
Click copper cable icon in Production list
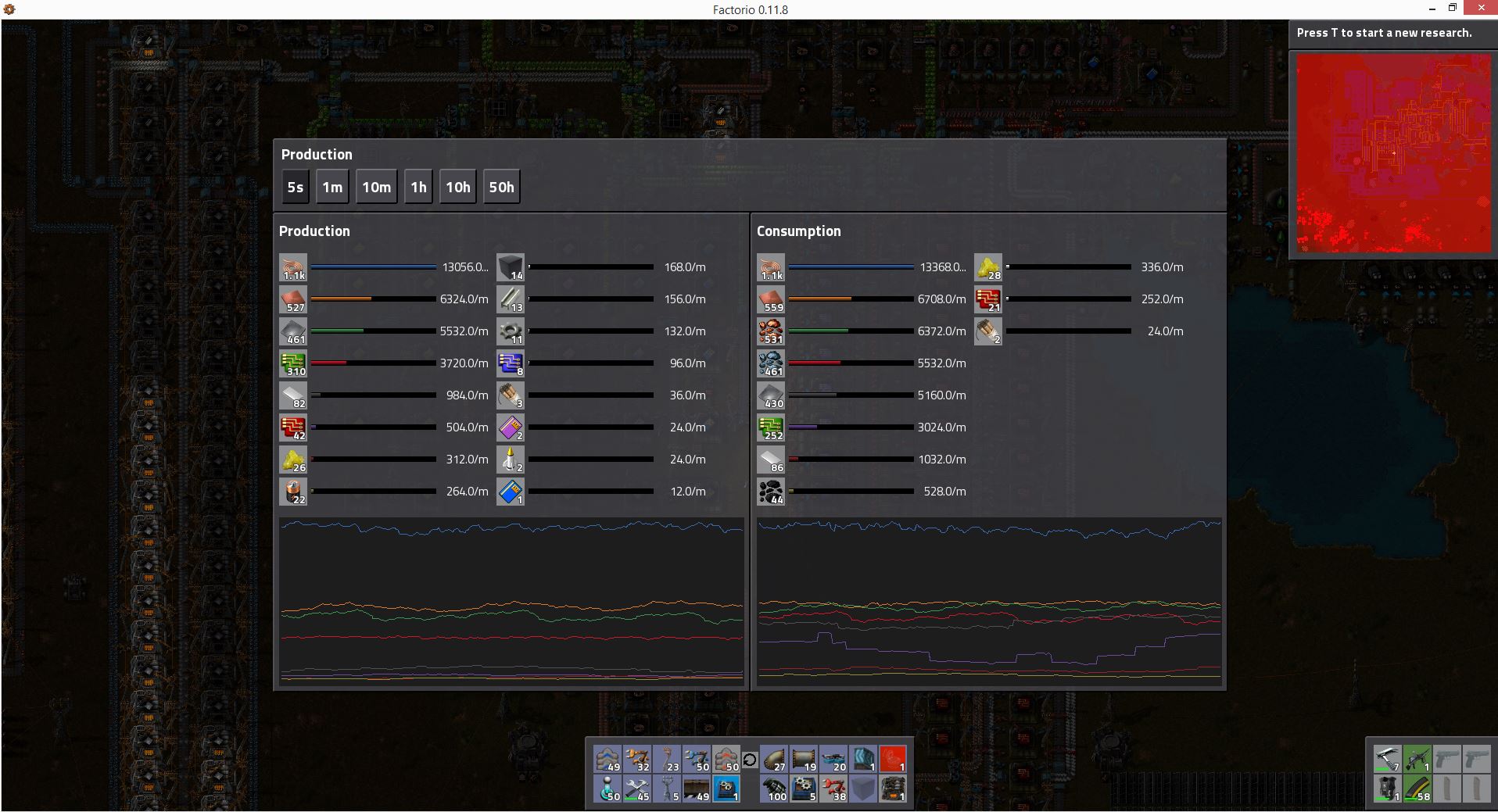(x=293, y=268)
